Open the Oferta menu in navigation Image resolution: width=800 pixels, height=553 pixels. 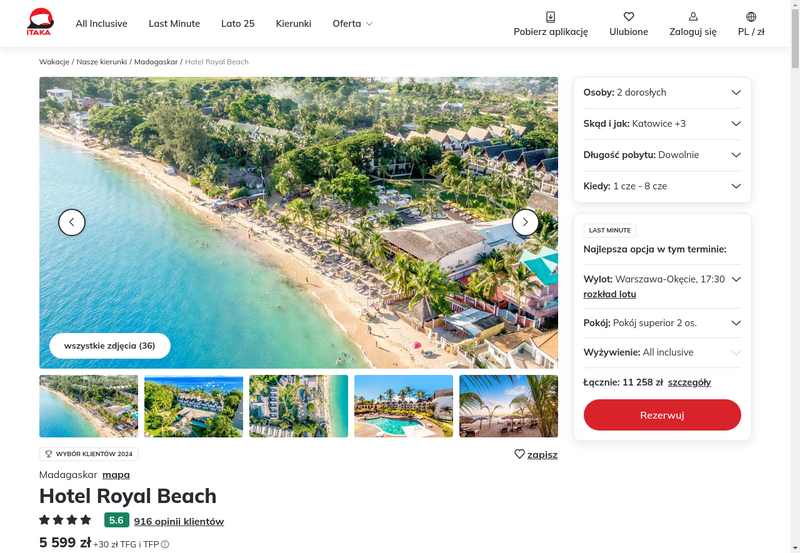(x=353, y=23)
